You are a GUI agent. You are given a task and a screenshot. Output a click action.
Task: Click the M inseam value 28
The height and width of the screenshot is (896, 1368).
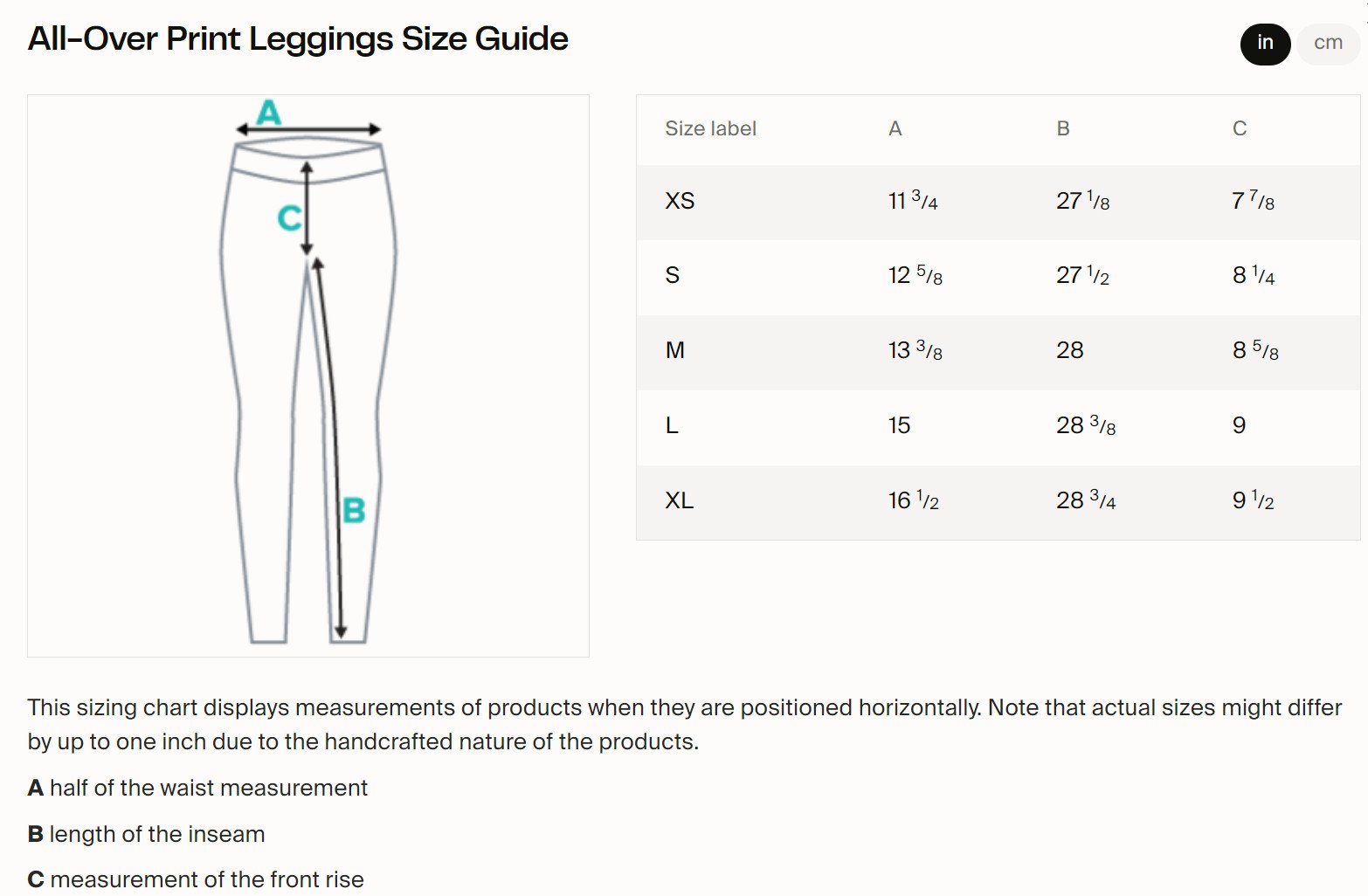pyautogui.click(x=1069, y=351)
